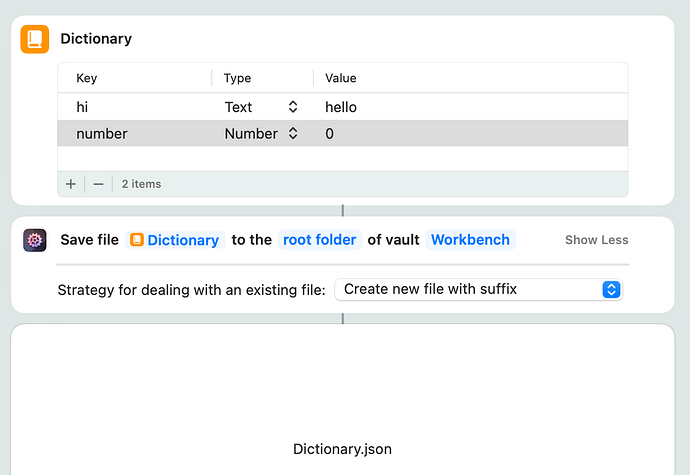Click the small orange icon in Dictionary token

138,240
